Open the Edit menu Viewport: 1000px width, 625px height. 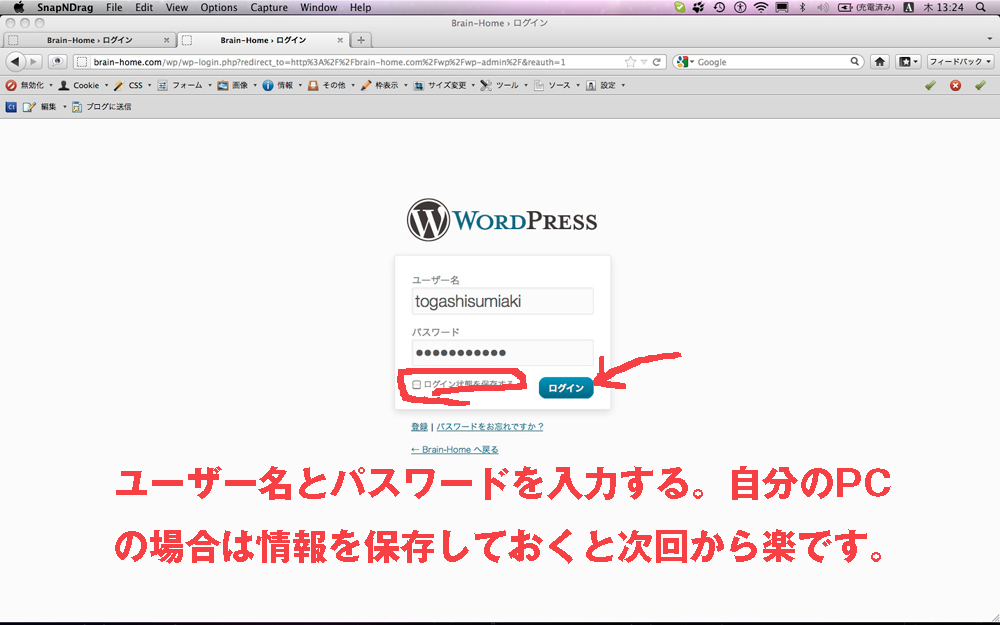tap(144, 8)
